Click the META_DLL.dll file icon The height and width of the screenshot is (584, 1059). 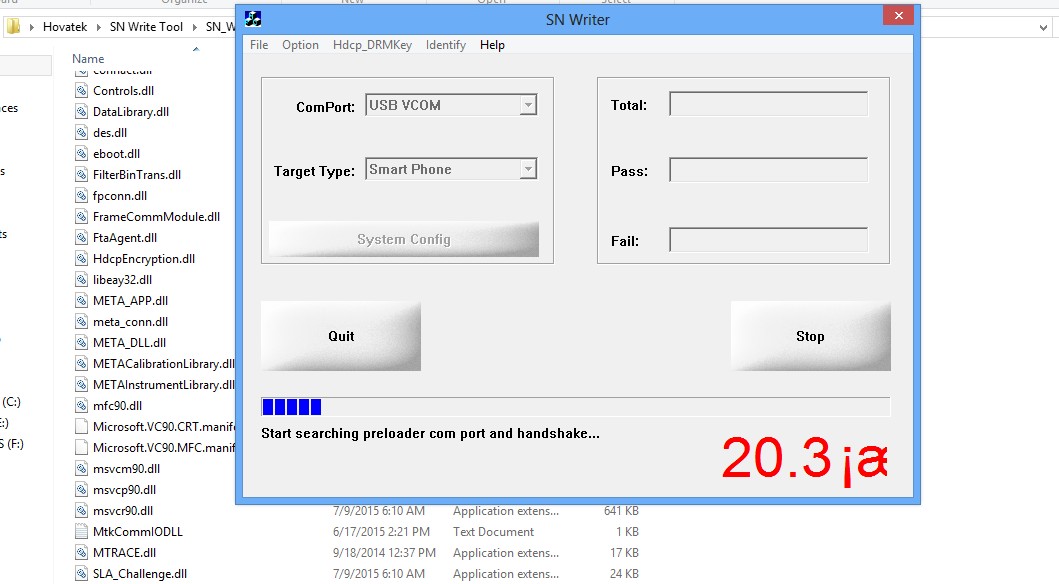(x=83, y=342)
